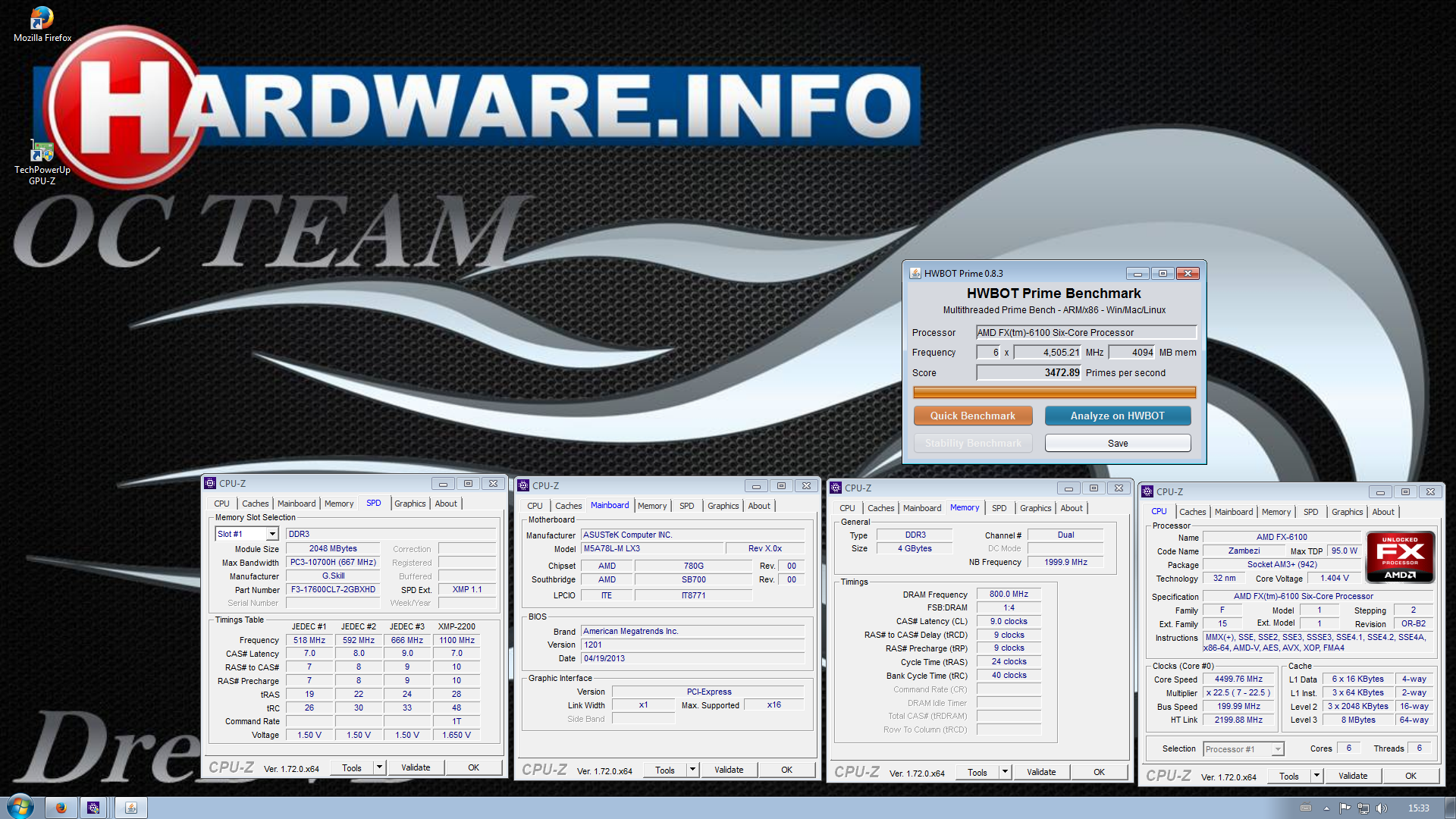This screenshot has height=819, width=1456.
Task: Save the HWBOT Prime result
Action: pos(1118,443)
